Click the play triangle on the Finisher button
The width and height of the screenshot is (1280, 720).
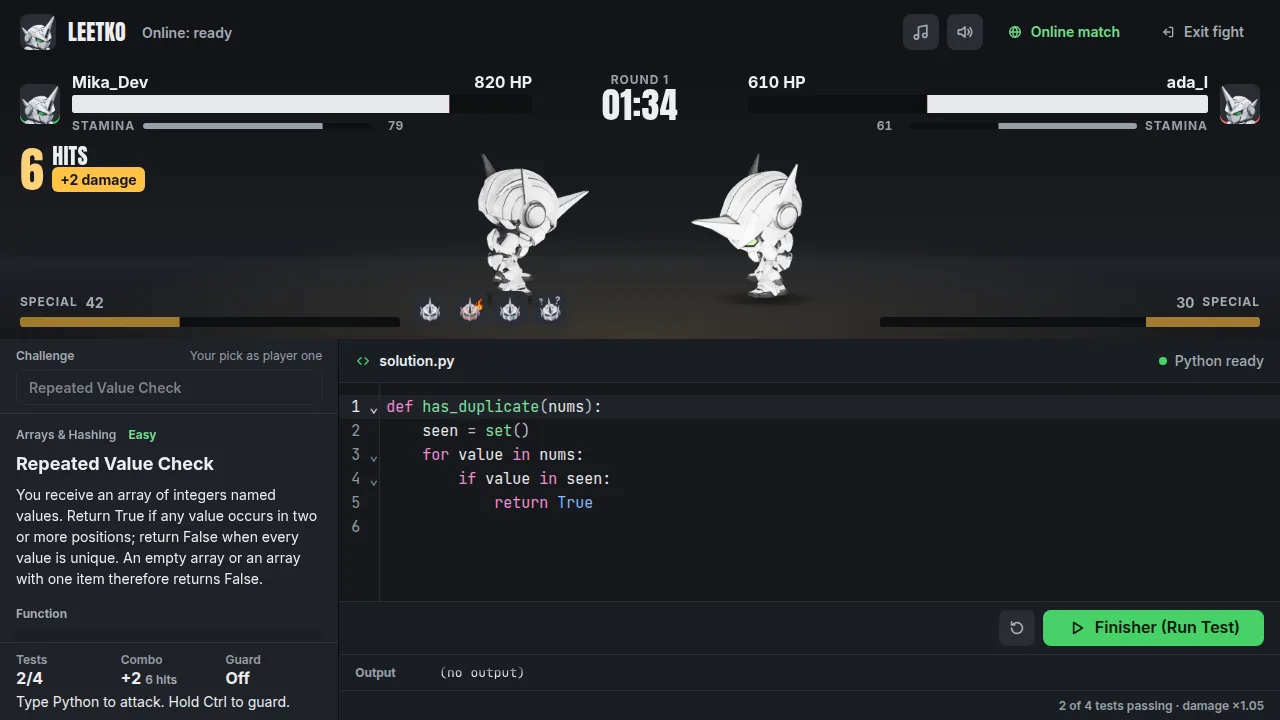coord(1077,628)
